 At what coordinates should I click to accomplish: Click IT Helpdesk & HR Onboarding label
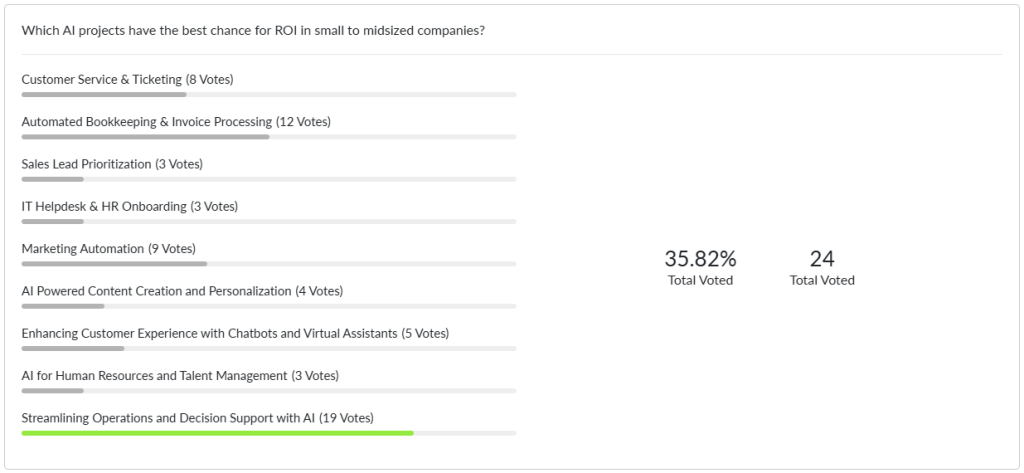(130, 206)
